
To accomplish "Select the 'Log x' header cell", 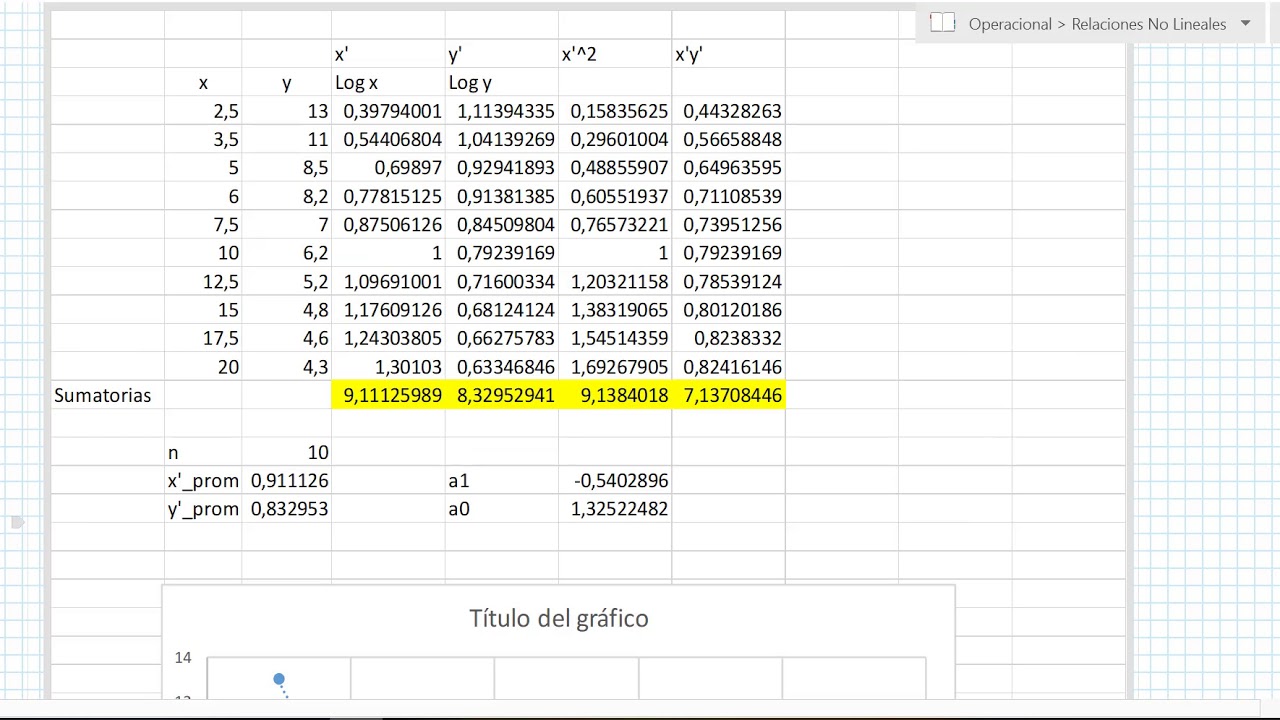I will tap(388, 83).
